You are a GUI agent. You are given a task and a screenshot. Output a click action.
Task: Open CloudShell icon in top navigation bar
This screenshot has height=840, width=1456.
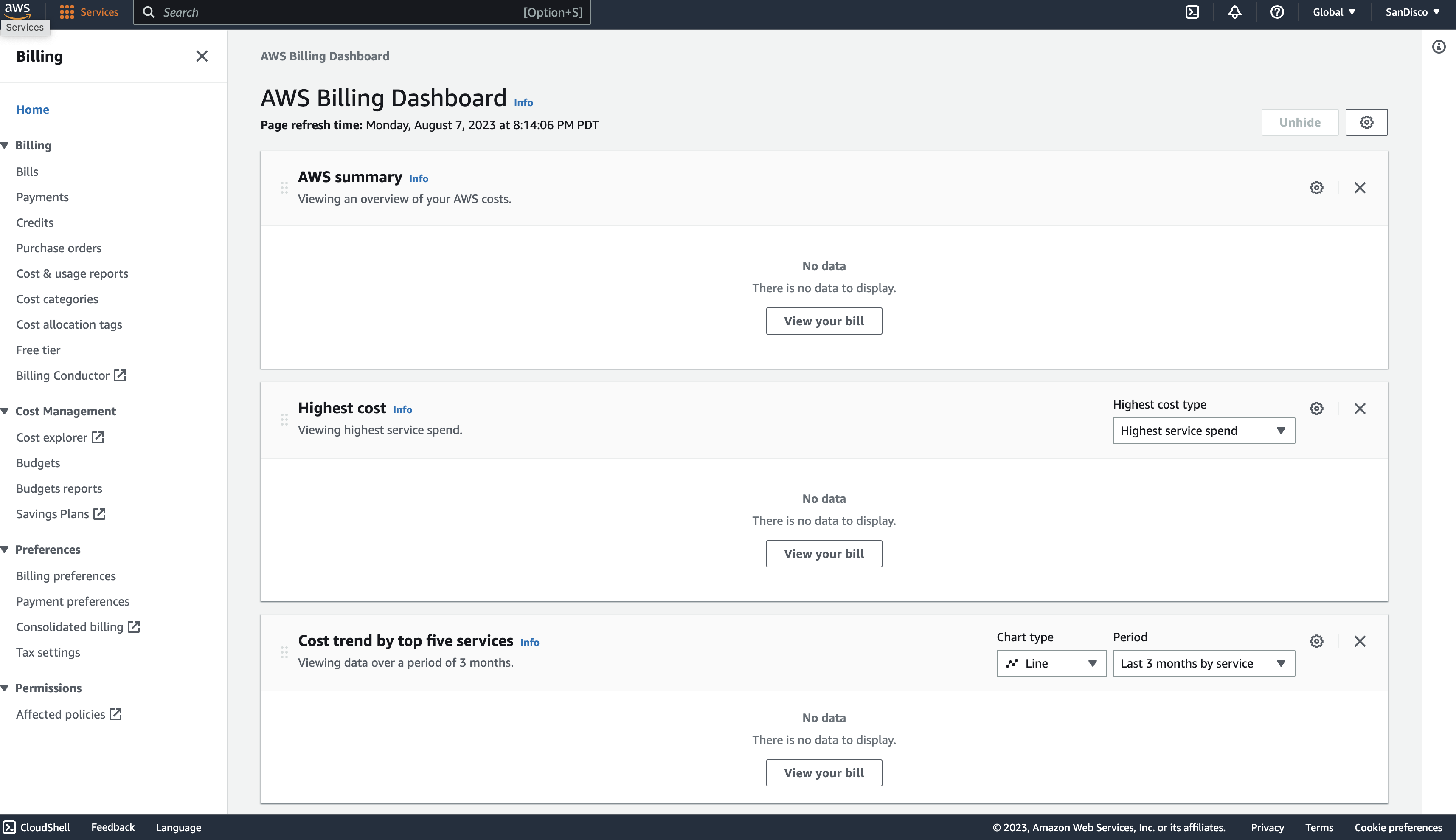[x=1192, y=12]
